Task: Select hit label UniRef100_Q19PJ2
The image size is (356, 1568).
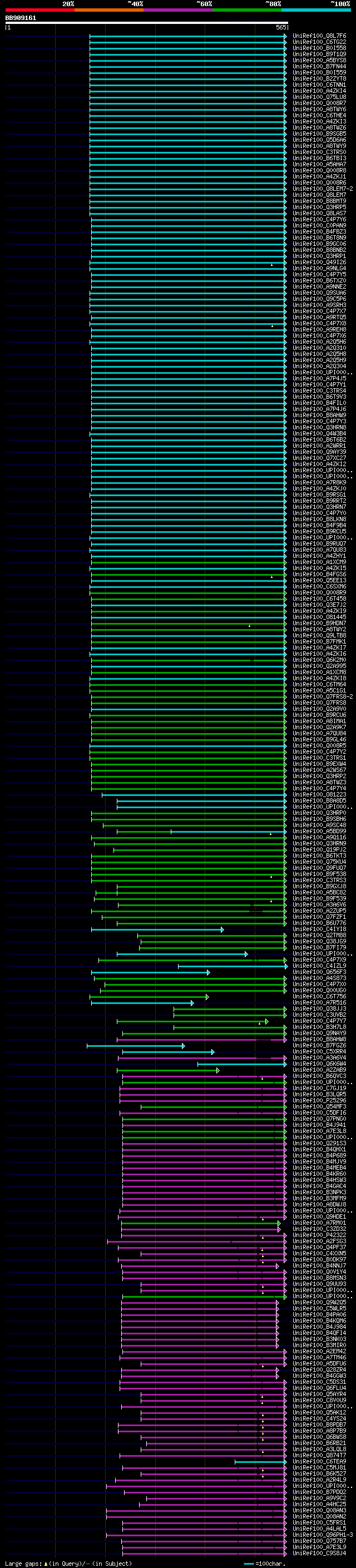Action: tap(319, 849)
